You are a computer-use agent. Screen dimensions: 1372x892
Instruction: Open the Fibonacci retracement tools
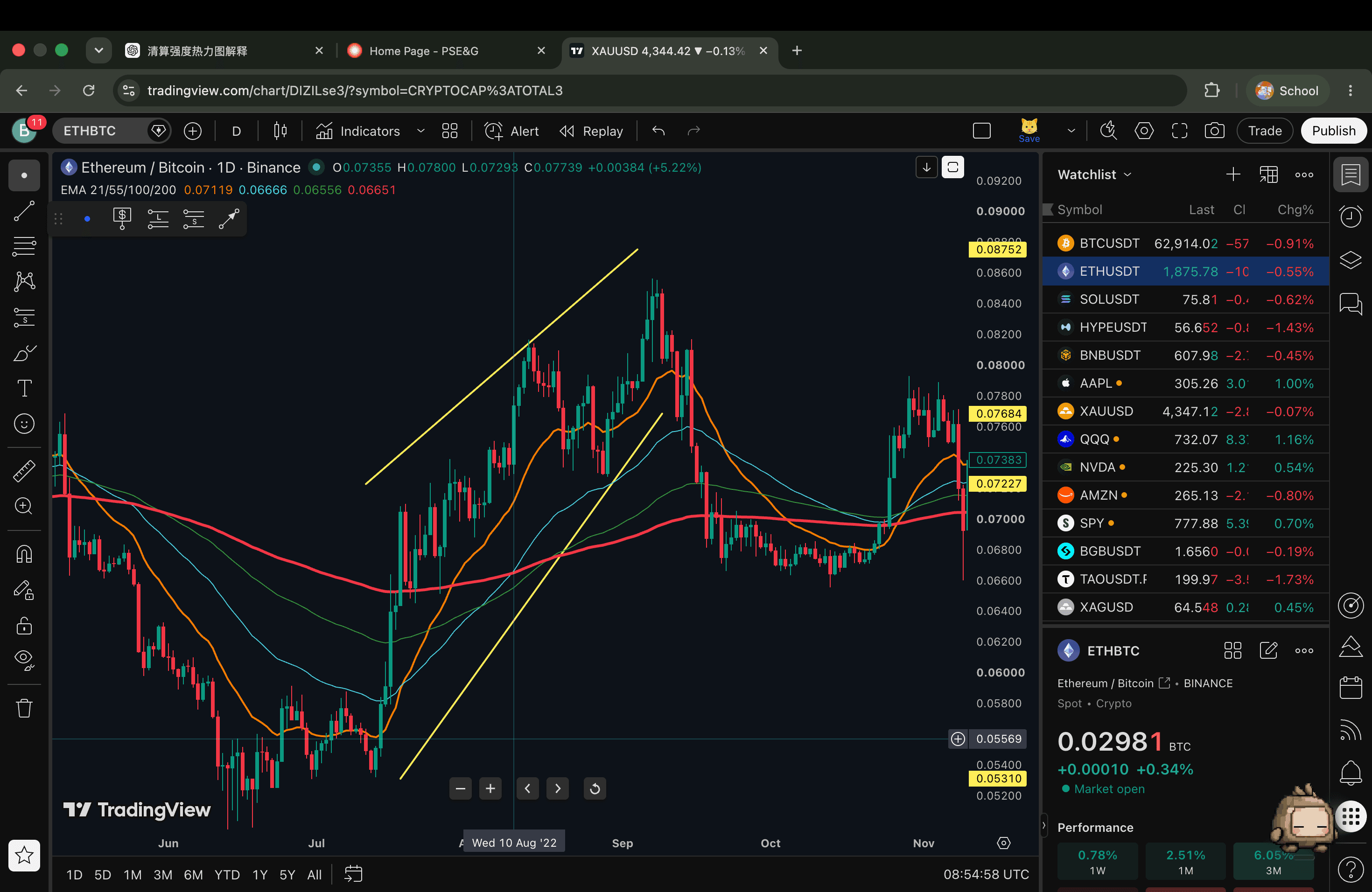[24, 246]
